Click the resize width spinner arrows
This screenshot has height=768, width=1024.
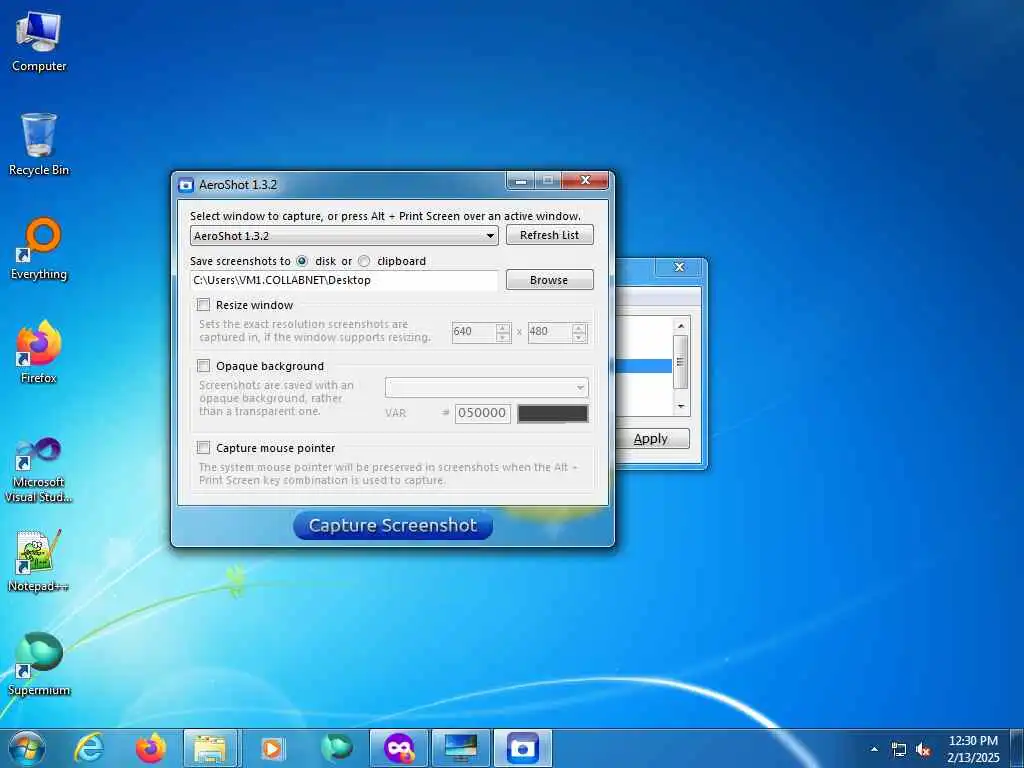click(503, 332)
